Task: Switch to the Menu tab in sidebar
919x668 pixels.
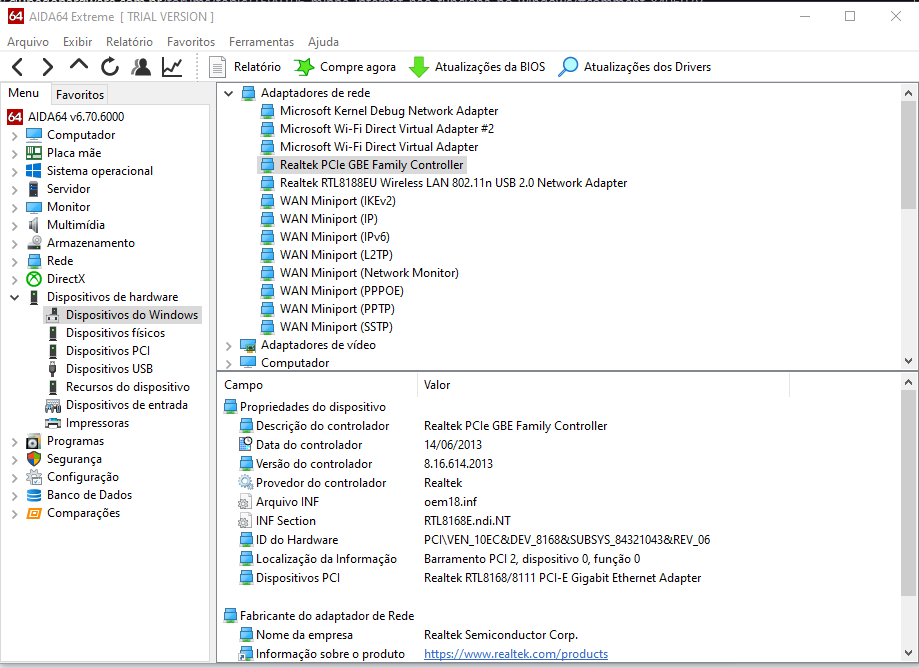Action: coord(23,93)
